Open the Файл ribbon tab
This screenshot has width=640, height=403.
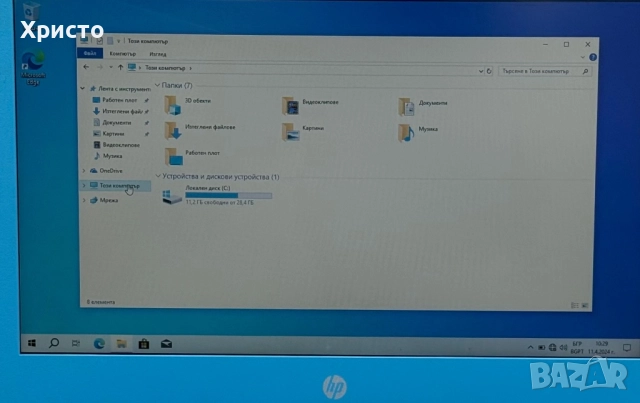point(90,53)
